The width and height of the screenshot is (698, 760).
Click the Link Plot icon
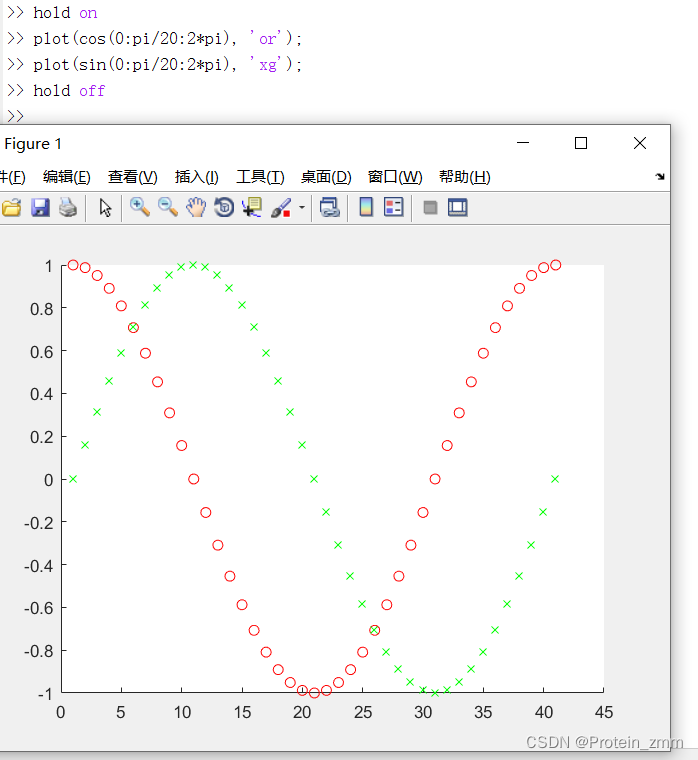tap(330, 207)
